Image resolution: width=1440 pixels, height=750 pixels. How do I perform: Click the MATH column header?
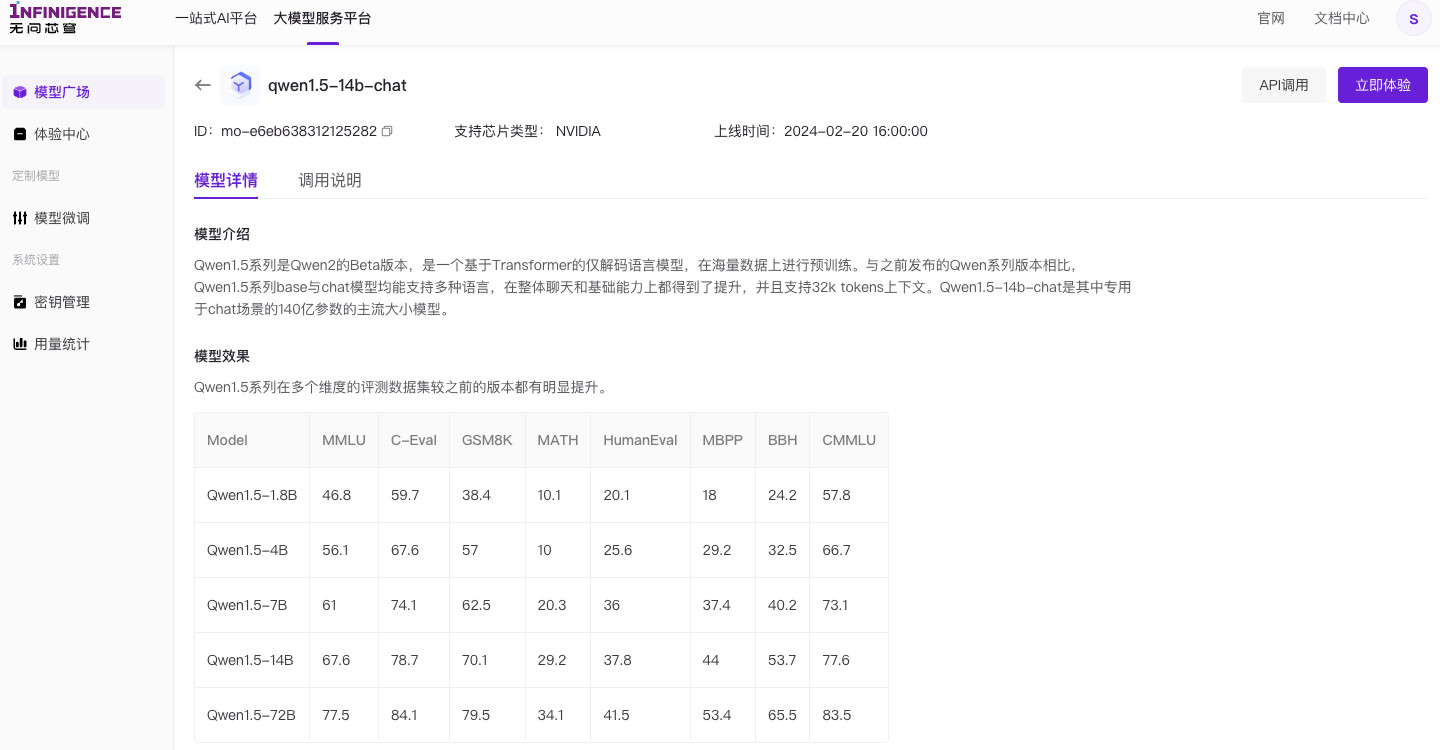[x=558, y=440]
